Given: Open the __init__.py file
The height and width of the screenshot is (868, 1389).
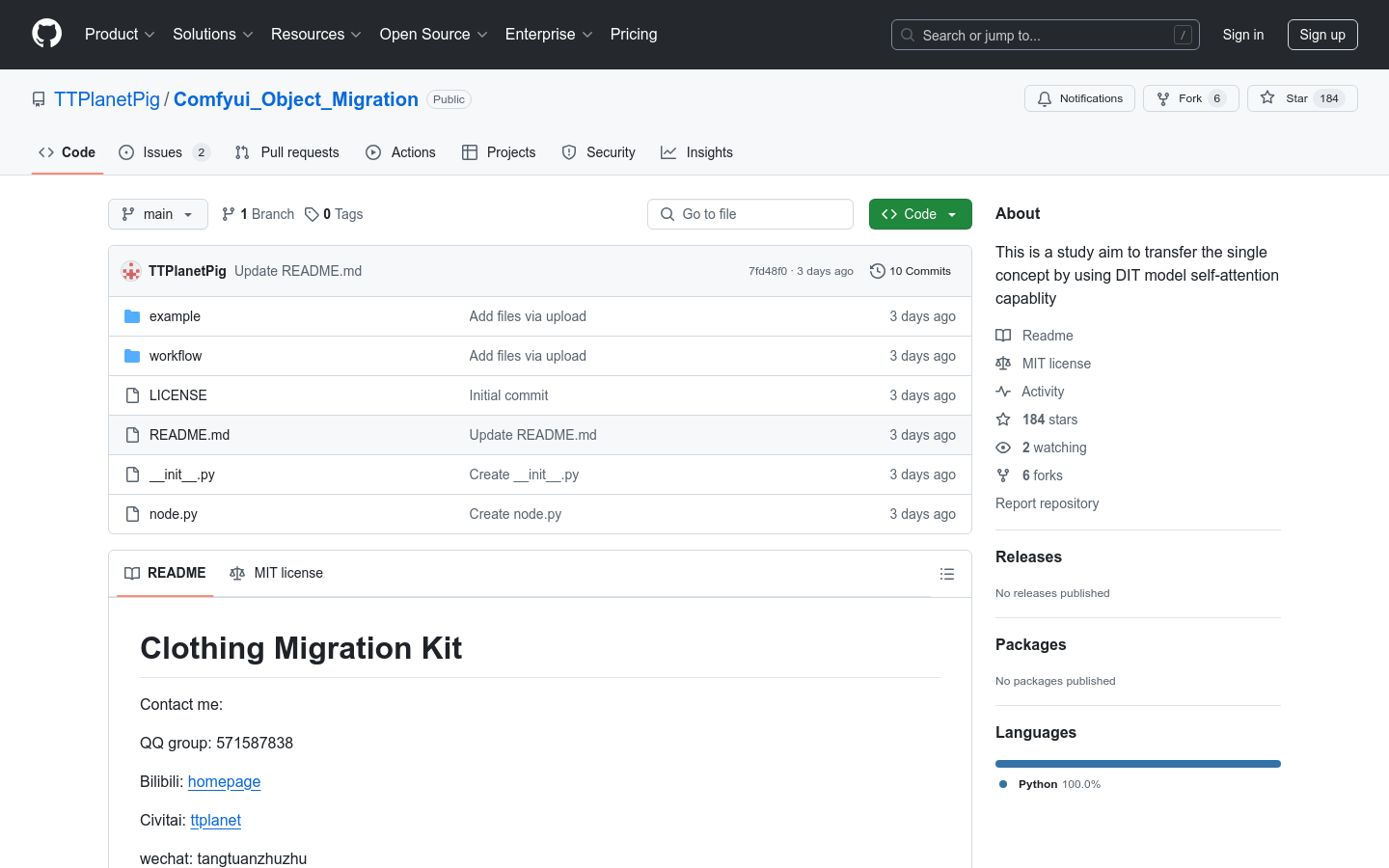Looking at the screenshot, I should pos(182,475).
